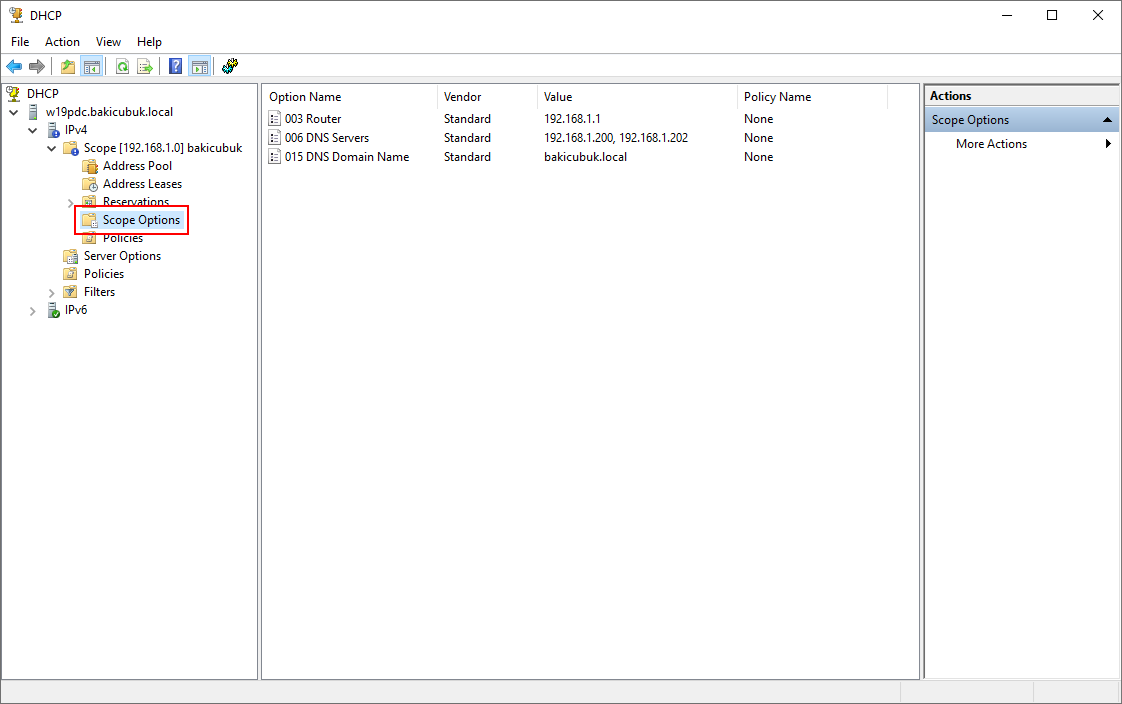Viewport: 1122px width, 704px height.
Task: Toggle Show/Hide Action Pane toolbar icon
Action: click(x=200, y=67)
